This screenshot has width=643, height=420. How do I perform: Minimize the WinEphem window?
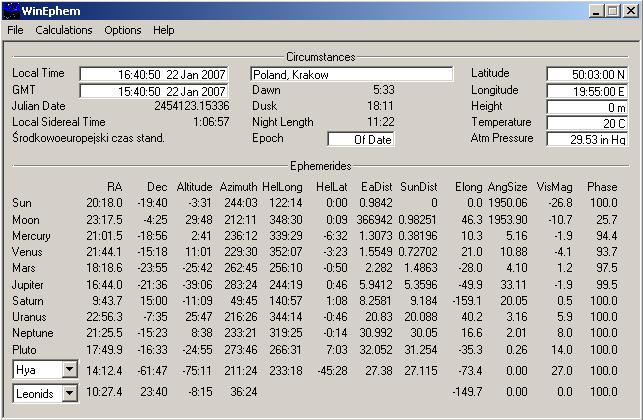(594, 11)
